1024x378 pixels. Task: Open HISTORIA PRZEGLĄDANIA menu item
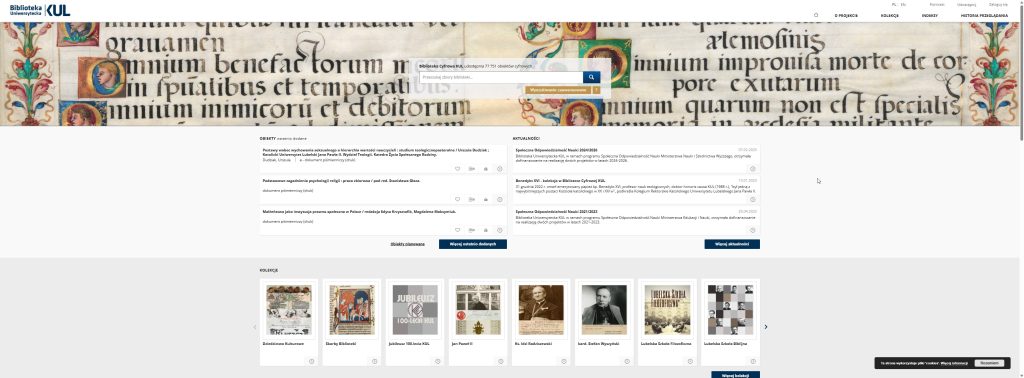click(x=984, y=15)
